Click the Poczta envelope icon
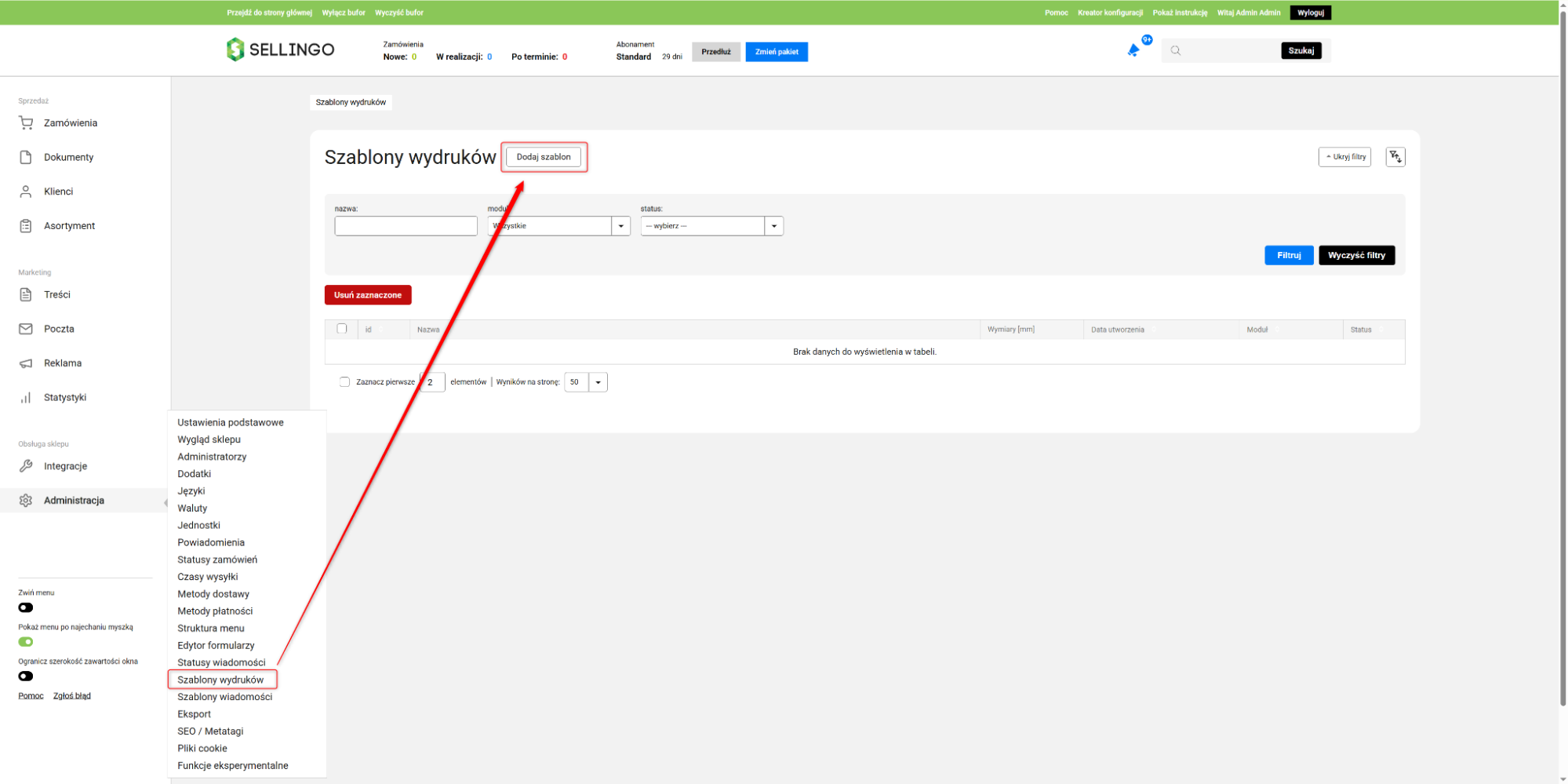 26,329
